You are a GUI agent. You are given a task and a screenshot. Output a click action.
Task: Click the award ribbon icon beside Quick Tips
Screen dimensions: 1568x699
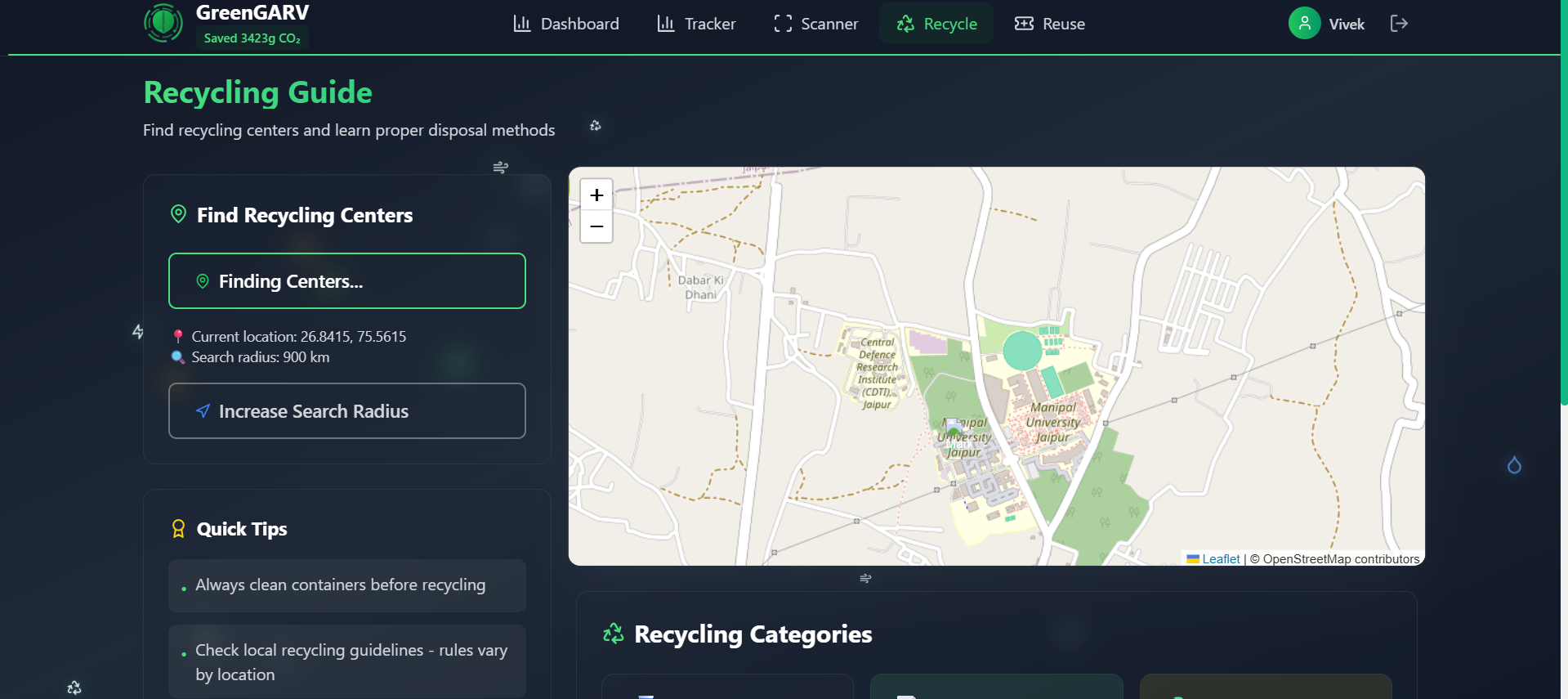click(x=178, y=529)
